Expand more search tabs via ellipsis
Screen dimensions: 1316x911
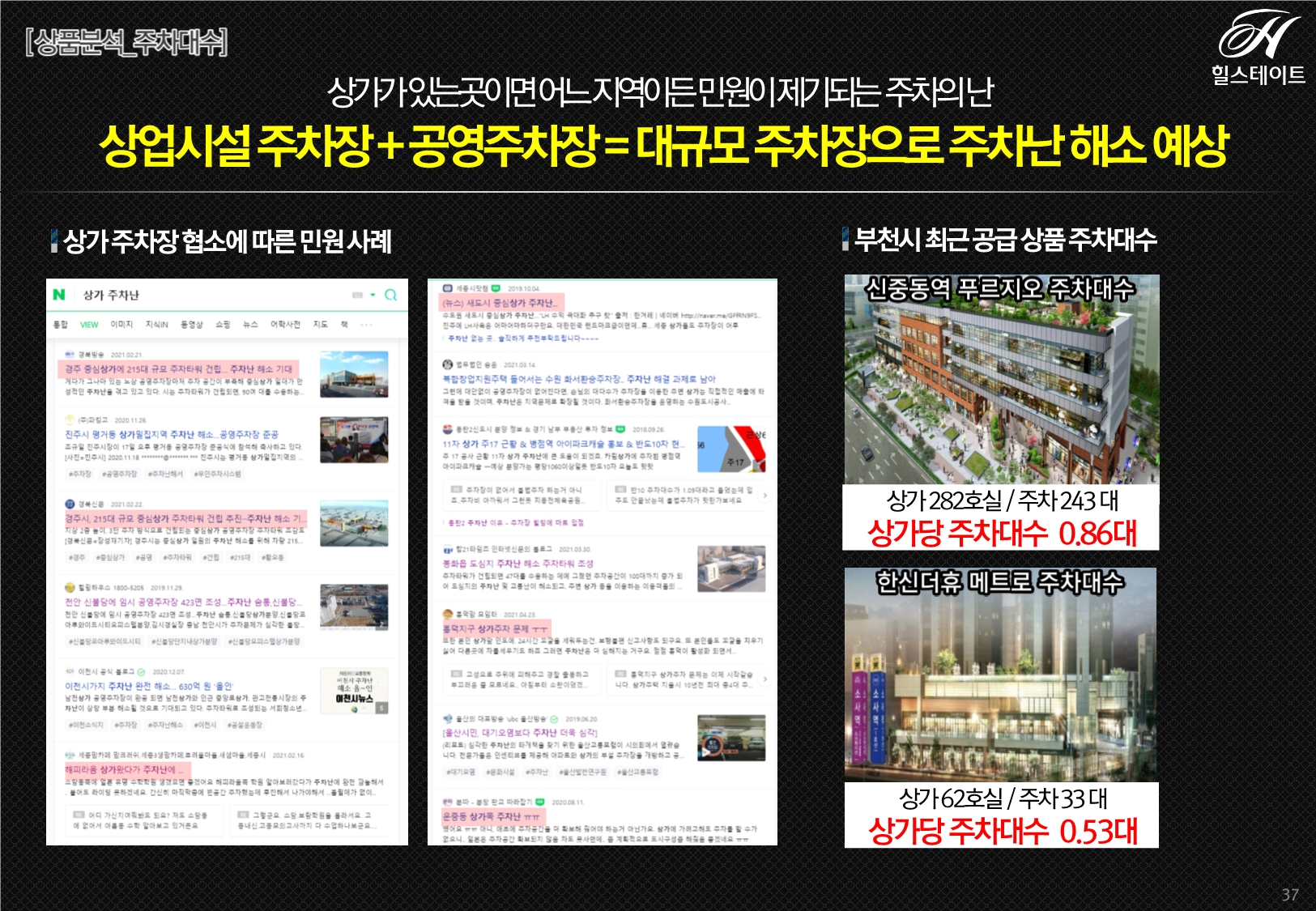[366, 325]
